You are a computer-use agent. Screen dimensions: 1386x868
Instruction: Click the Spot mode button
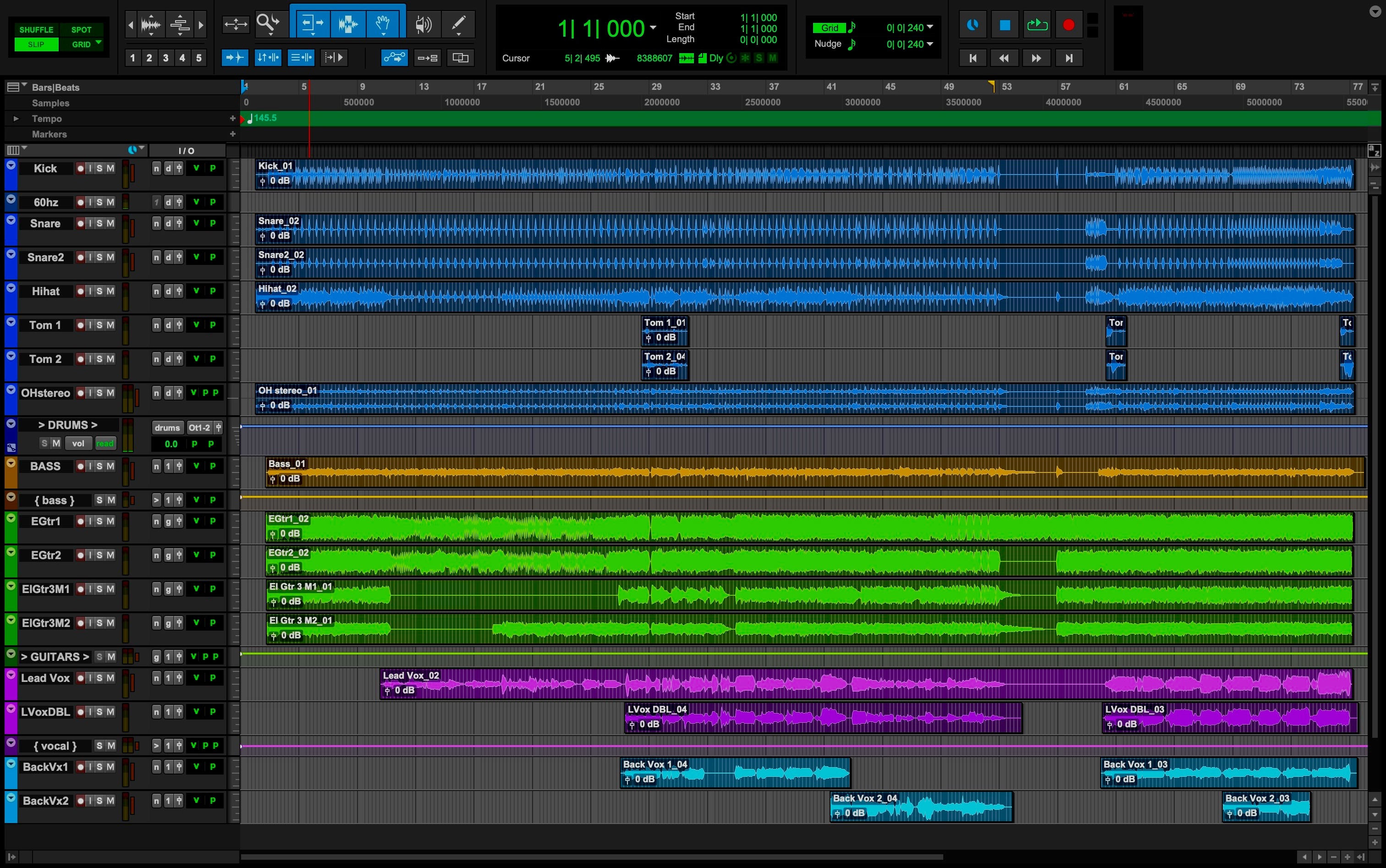81,29
